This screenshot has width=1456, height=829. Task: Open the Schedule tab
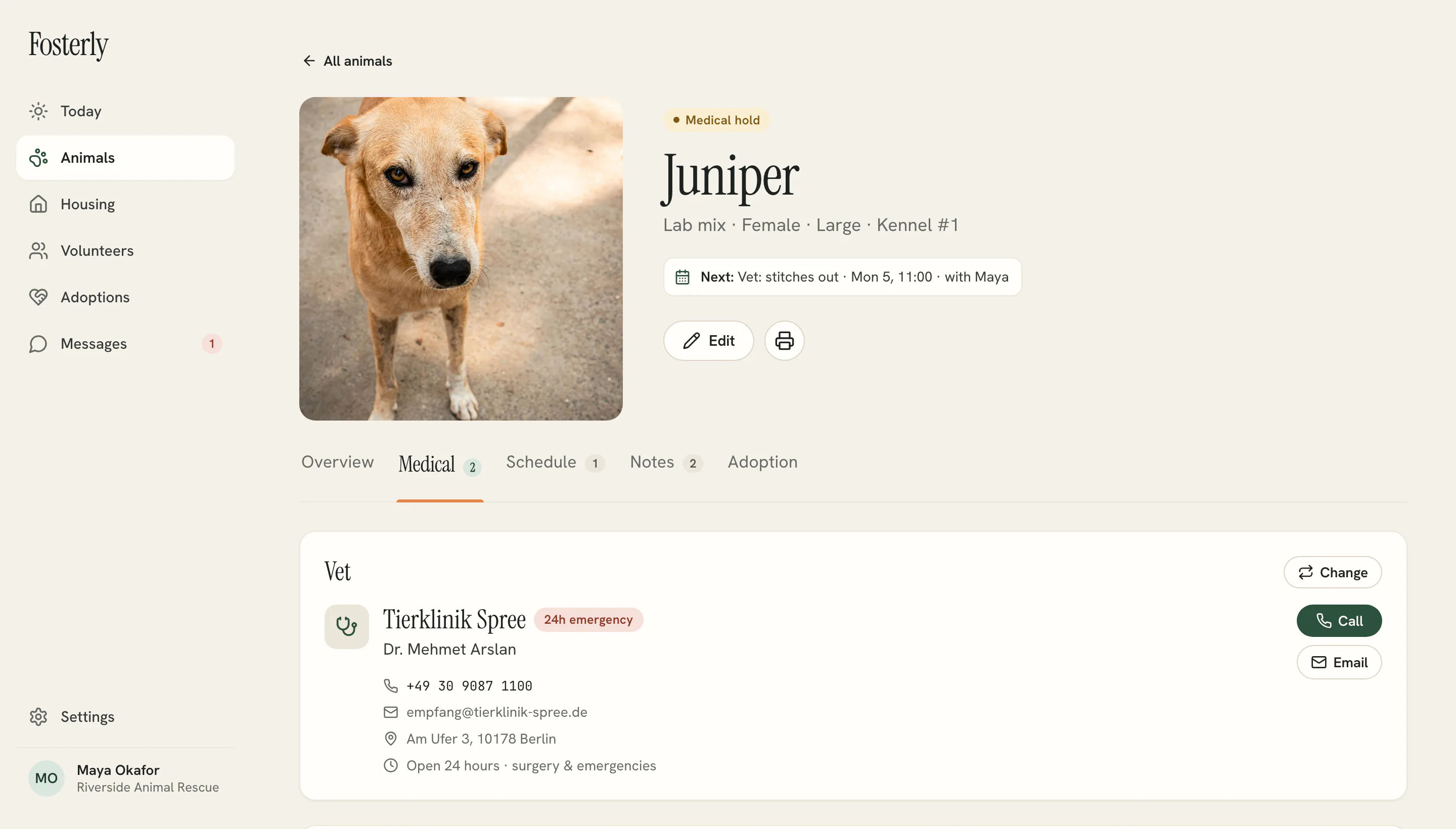pos(555,463)
